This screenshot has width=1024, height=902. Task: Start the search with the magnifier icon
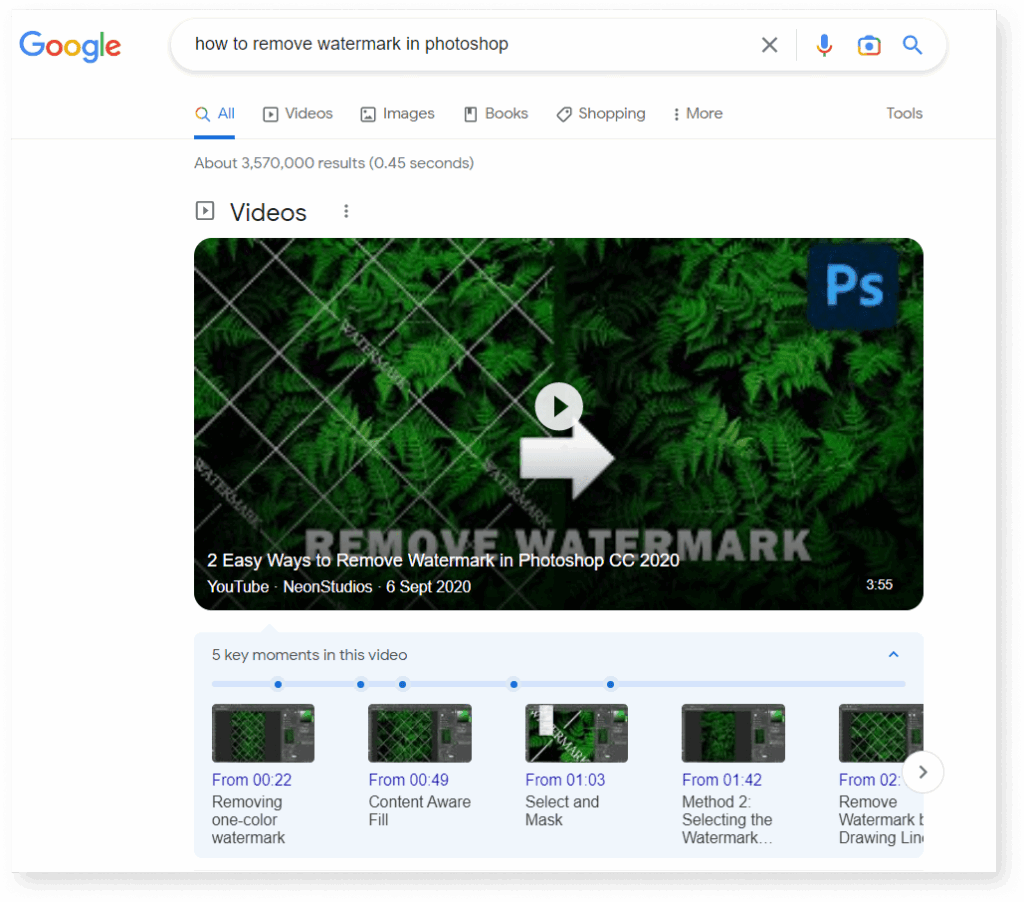coord(911,45)
